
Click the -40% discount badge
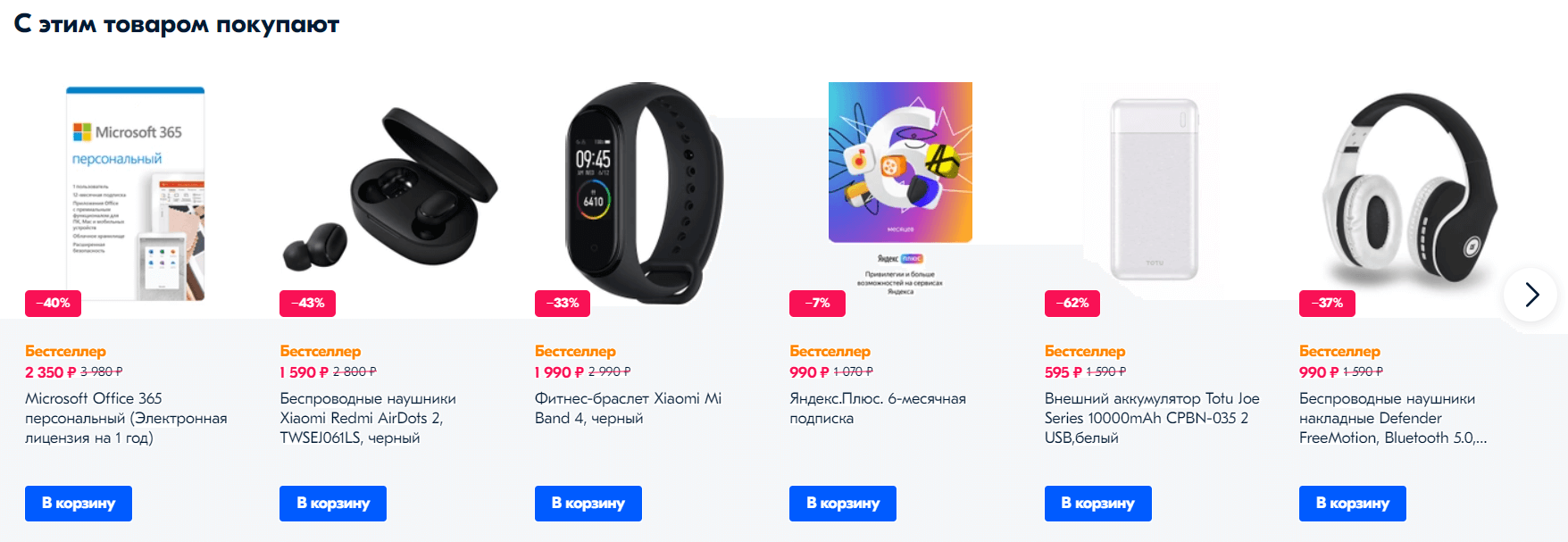[x=53, y=304]
